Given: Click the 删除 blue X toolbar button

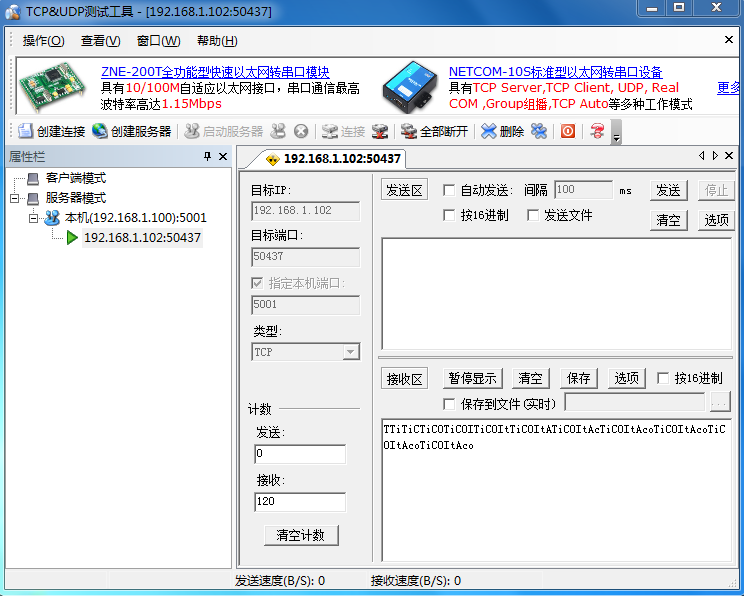Looking at the screenshot, I should coord(502,131).
